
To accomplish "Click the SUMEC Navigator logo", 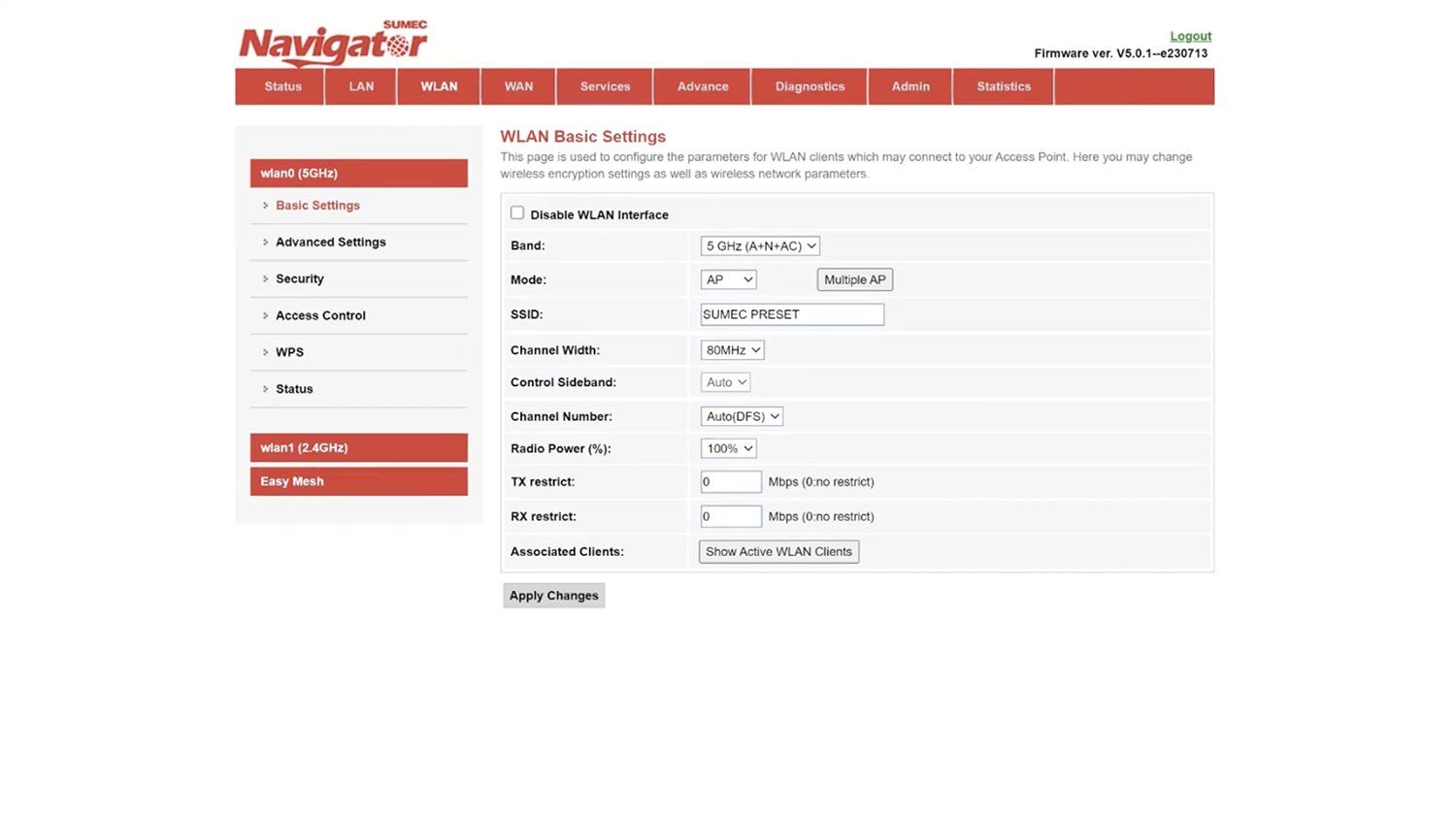I will coord(333,43).
